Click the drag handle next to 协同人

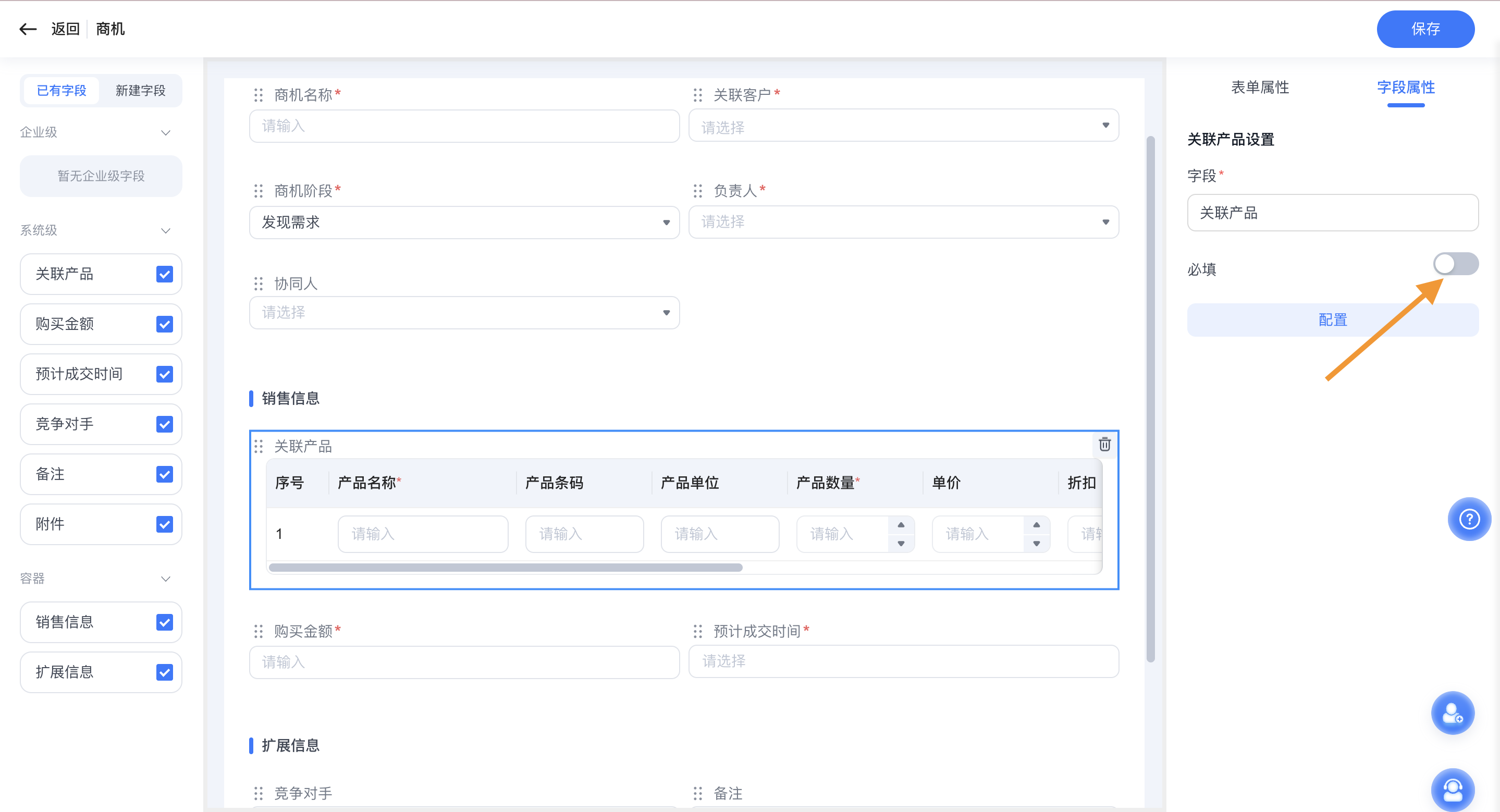[258, 284]
